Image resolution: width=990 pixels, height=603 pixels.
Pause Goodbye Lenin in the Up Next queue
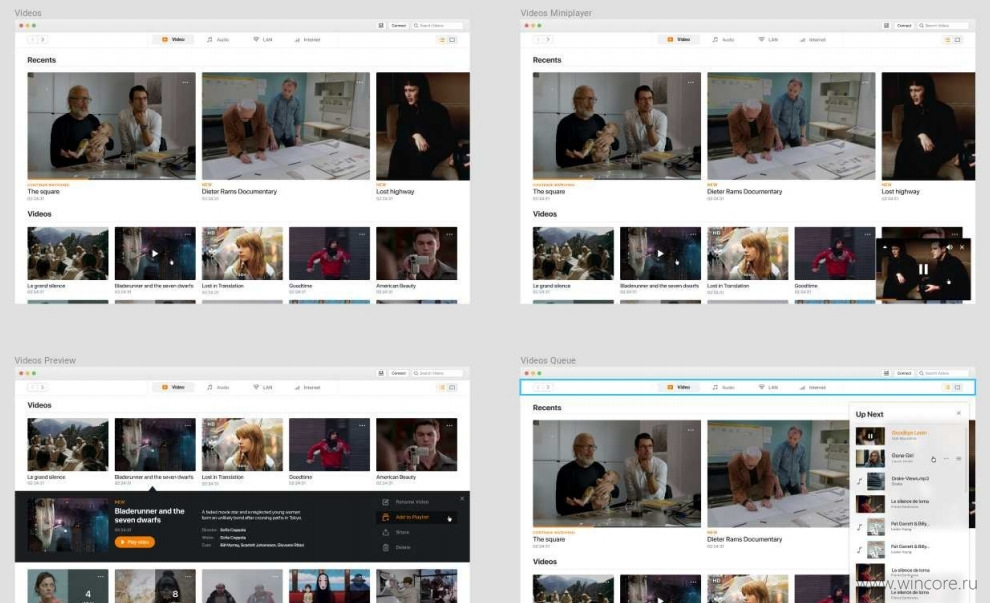[x=870, y=436]
